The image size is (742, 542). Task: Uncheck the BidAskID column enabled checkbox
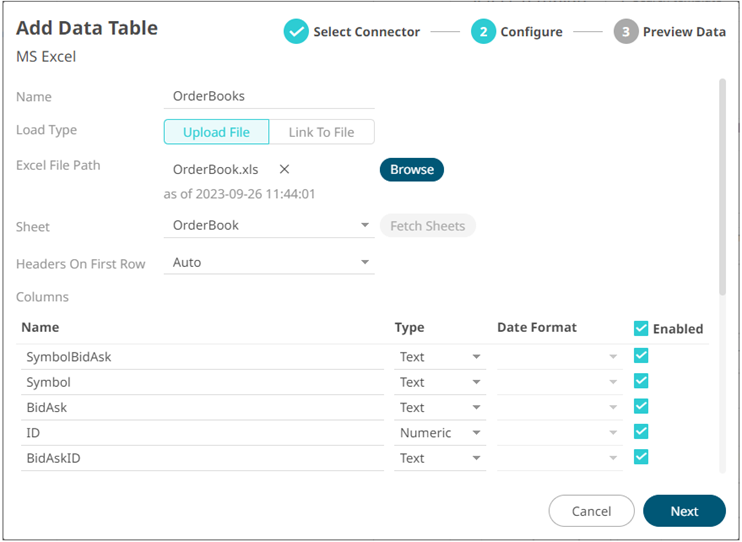pos(641,457)
